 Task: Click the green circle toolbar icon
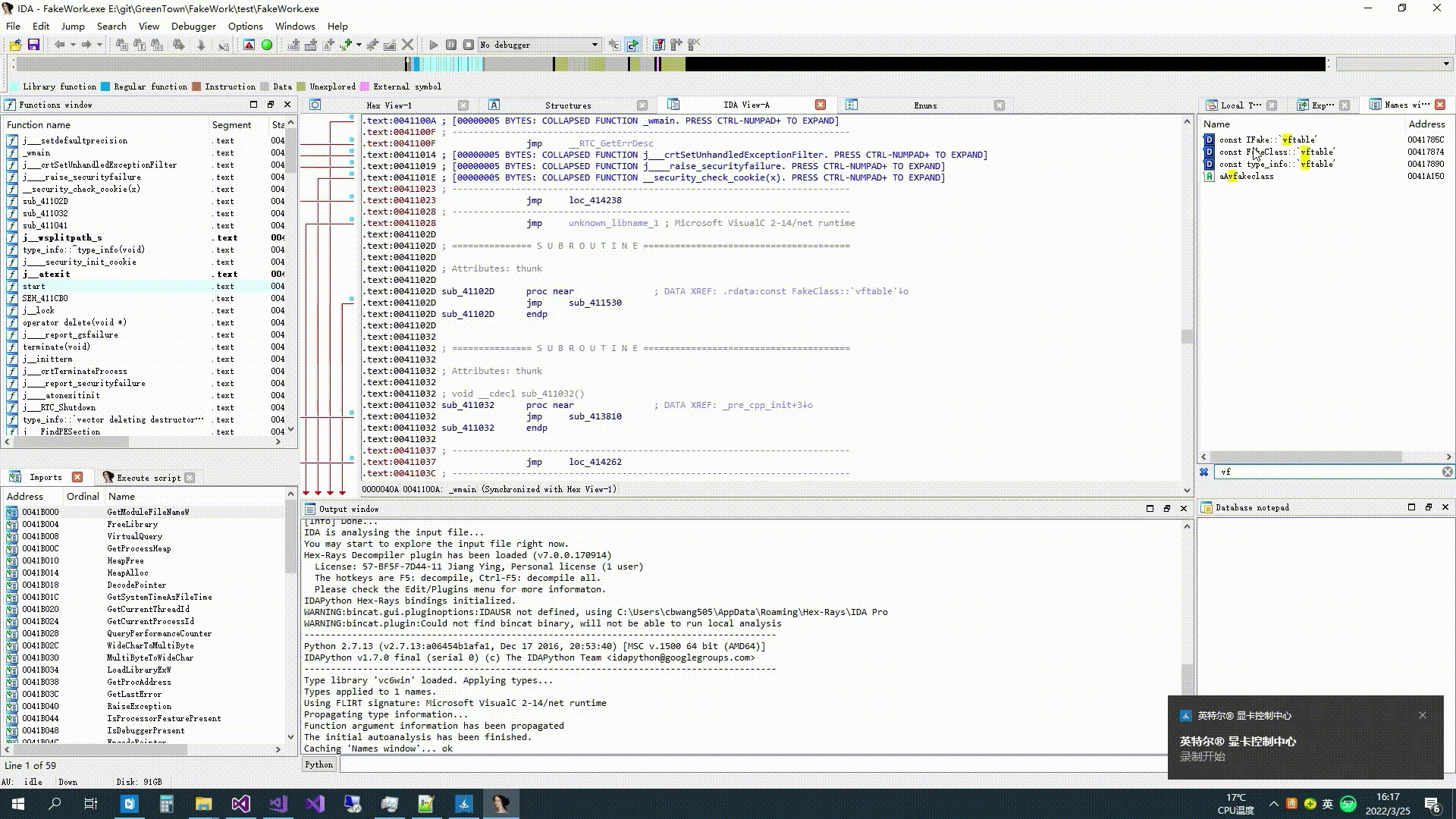pyautogui.click(x=267, y=45)
